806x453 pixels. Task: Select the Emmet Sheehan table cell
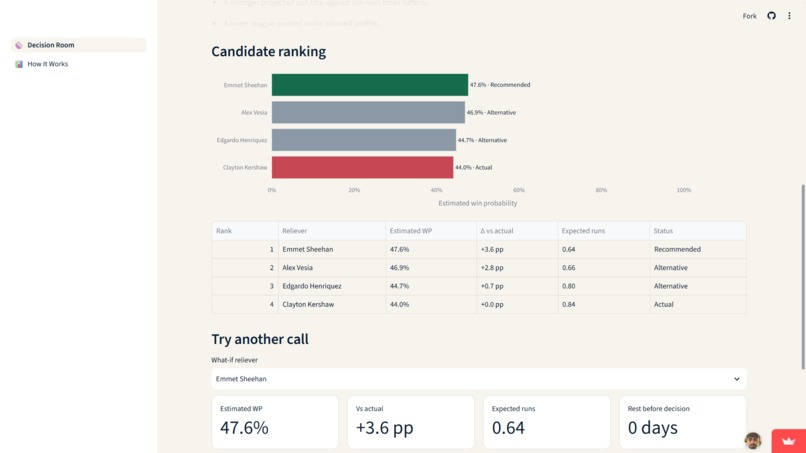[x=332, y=249]
